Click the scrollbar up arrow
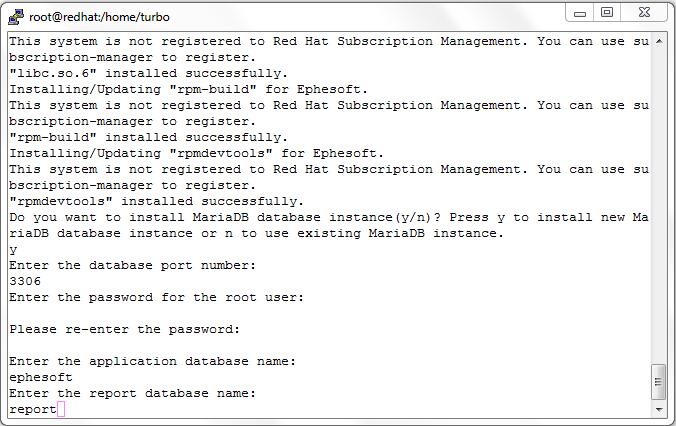676x426 pixels. coord(659,41)
